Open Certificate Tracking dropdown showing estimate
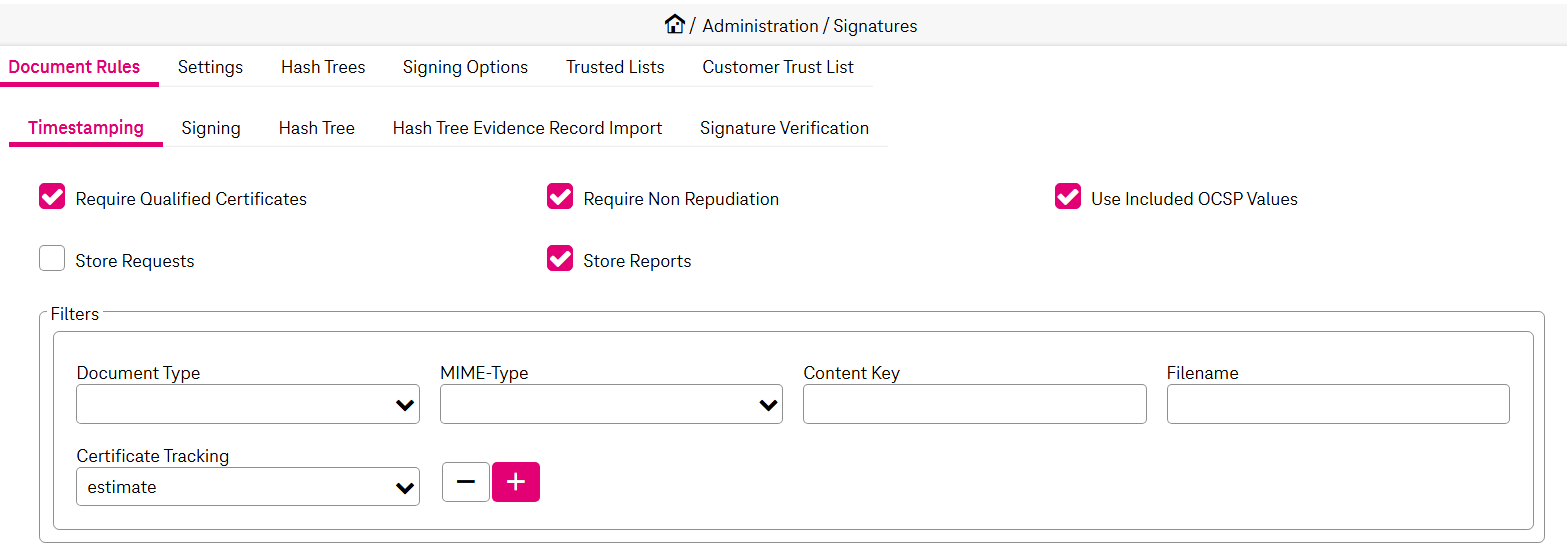This screenshot has width=1567, height=552. click(x=248, y=487)
